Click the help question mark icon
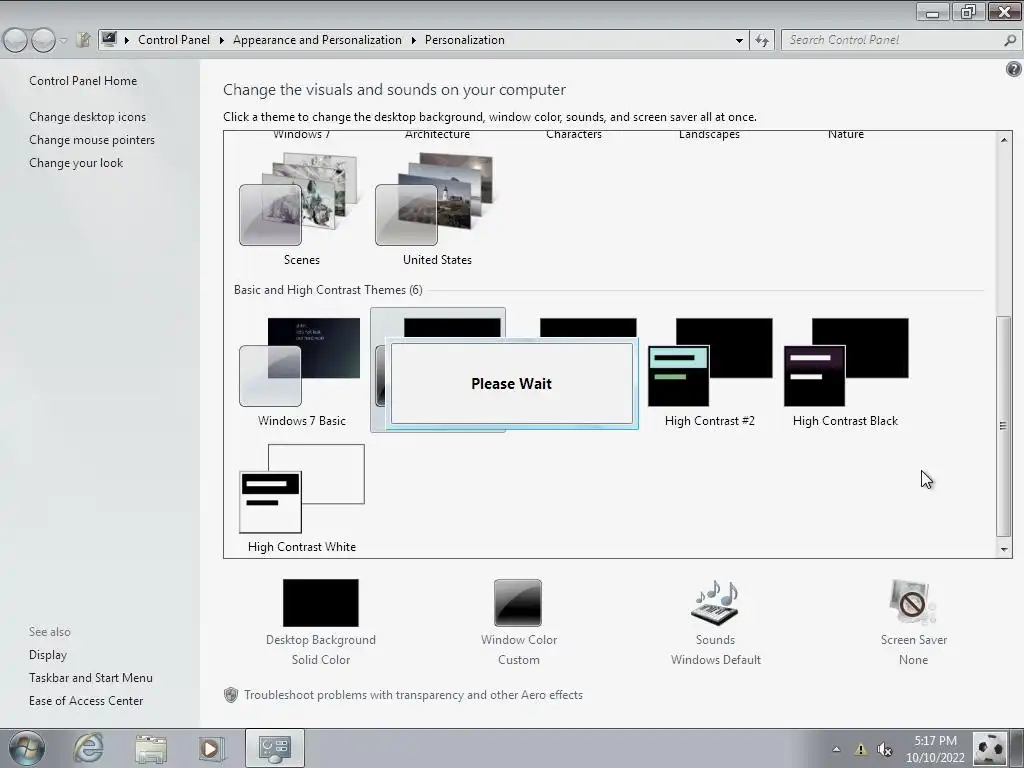The width and height of the screenshot is (1024, 768). [1013, 69]
